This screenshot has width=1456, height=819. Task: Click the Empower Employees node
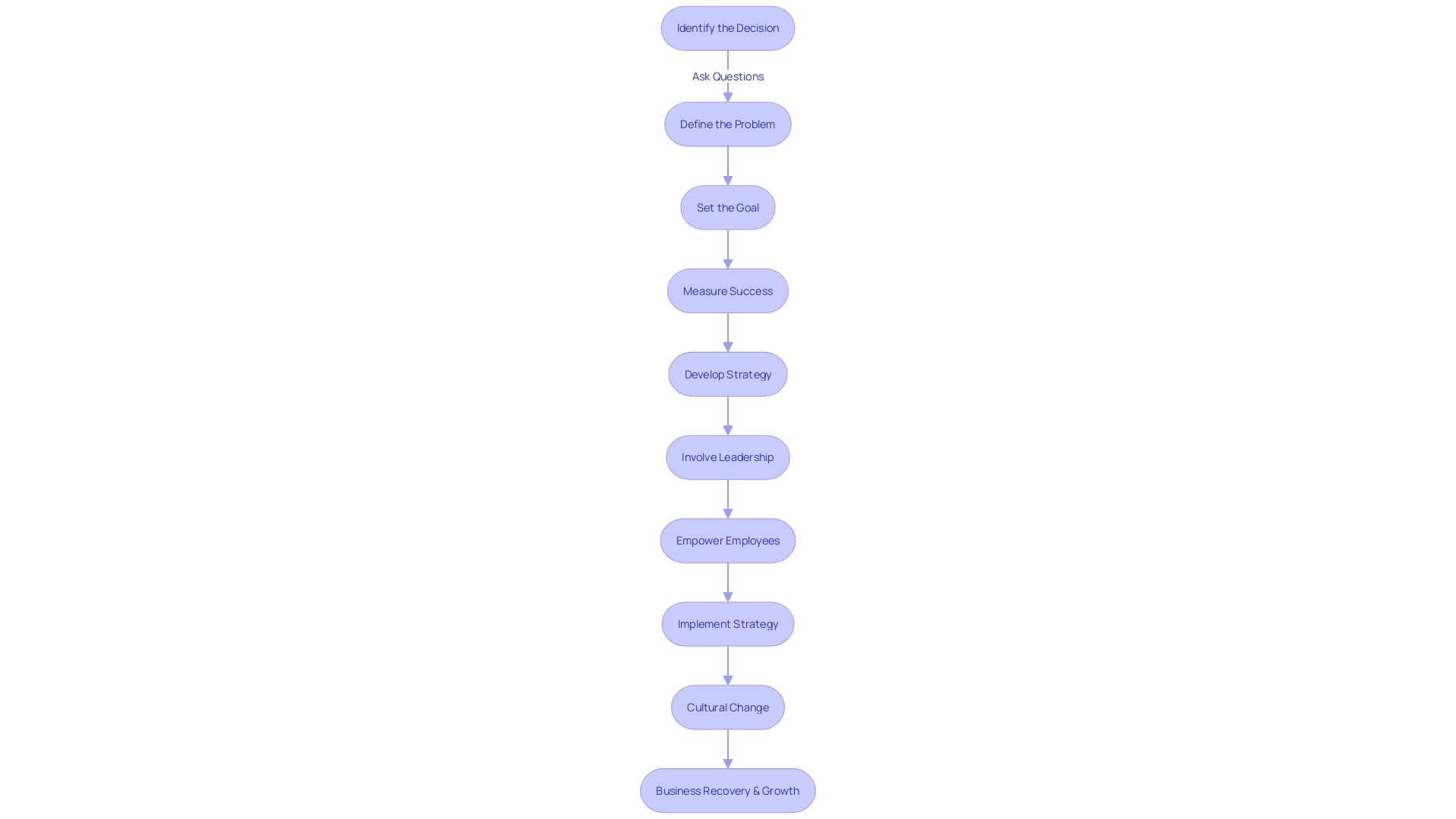point(727,540)
